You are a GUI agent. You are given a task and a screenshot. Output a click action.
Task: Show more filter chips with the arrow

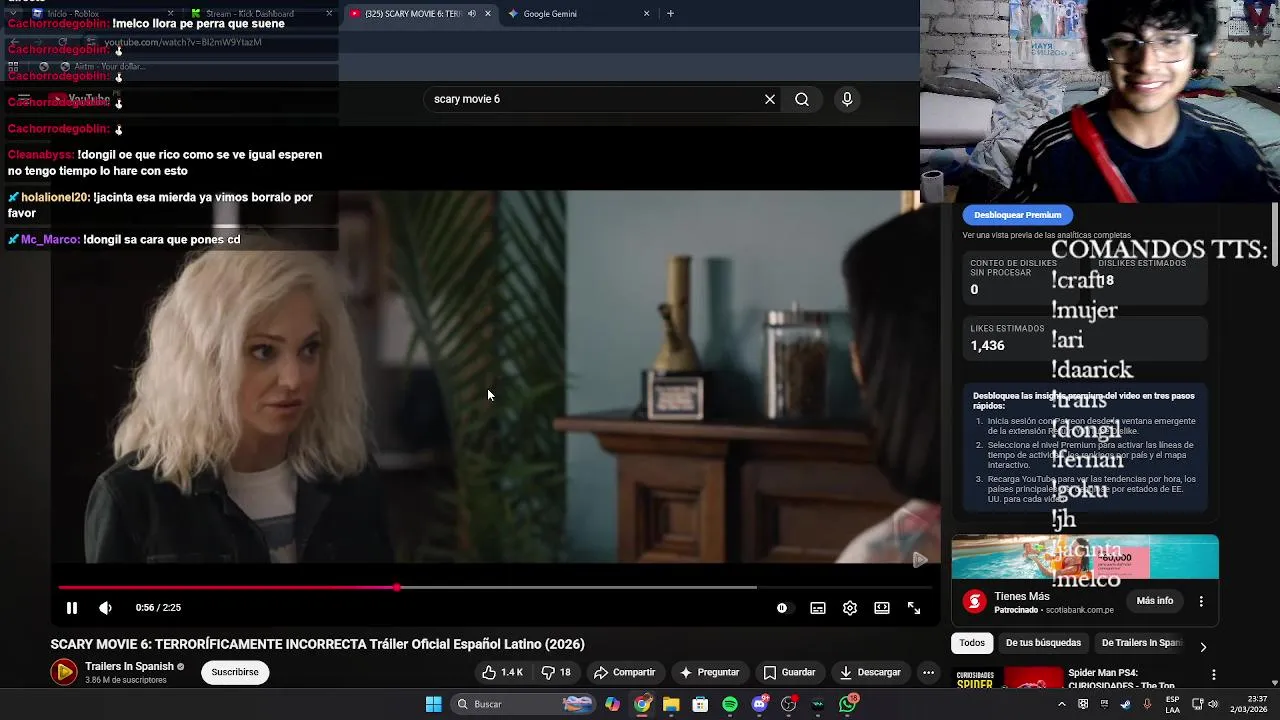point(1203,647)
